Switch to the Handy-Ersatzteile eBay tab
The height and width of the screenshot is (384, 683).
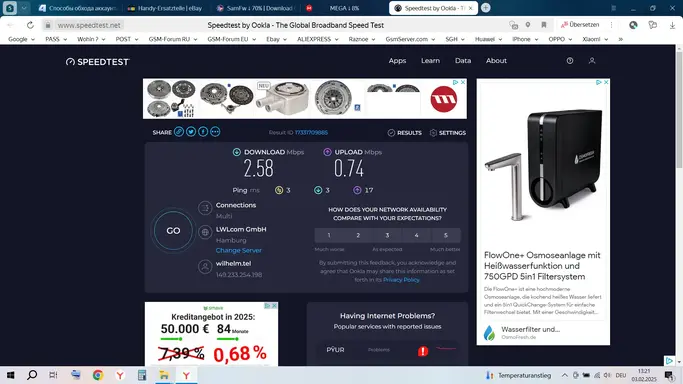click(166, 8)
